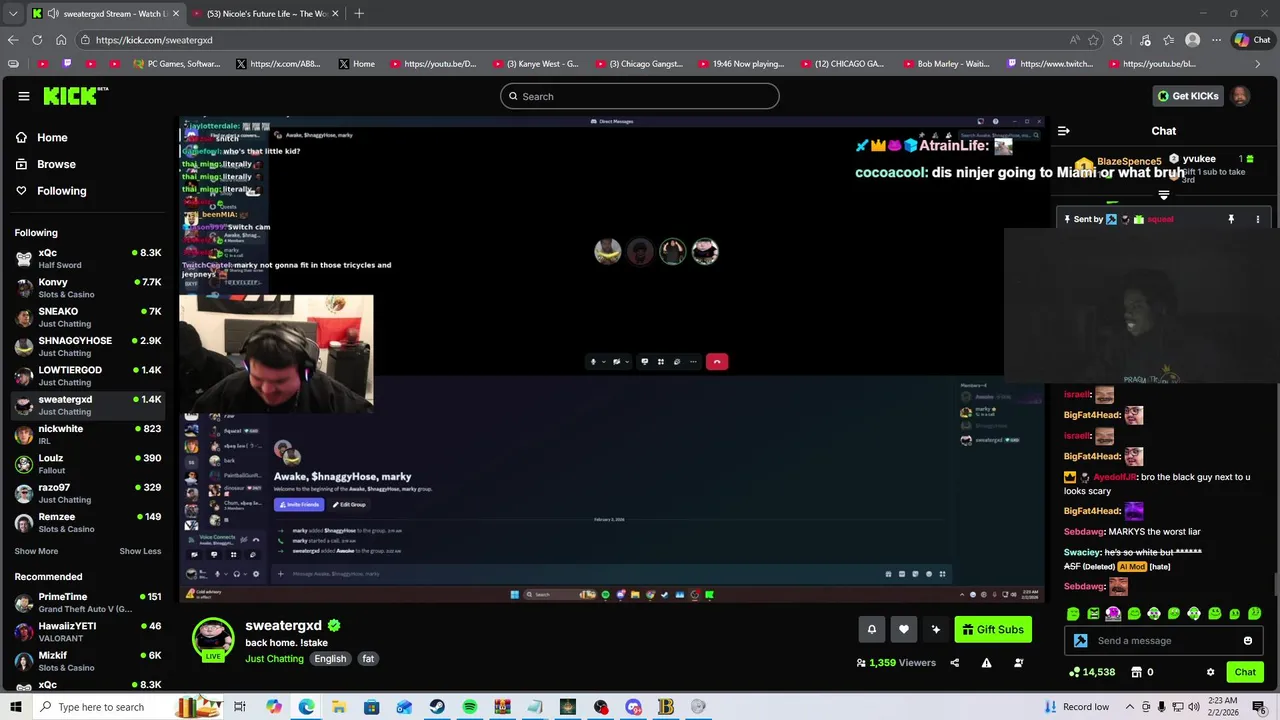Unpin the pinned chat message
Viewport: 1280px width, 720px height.
1231,219
